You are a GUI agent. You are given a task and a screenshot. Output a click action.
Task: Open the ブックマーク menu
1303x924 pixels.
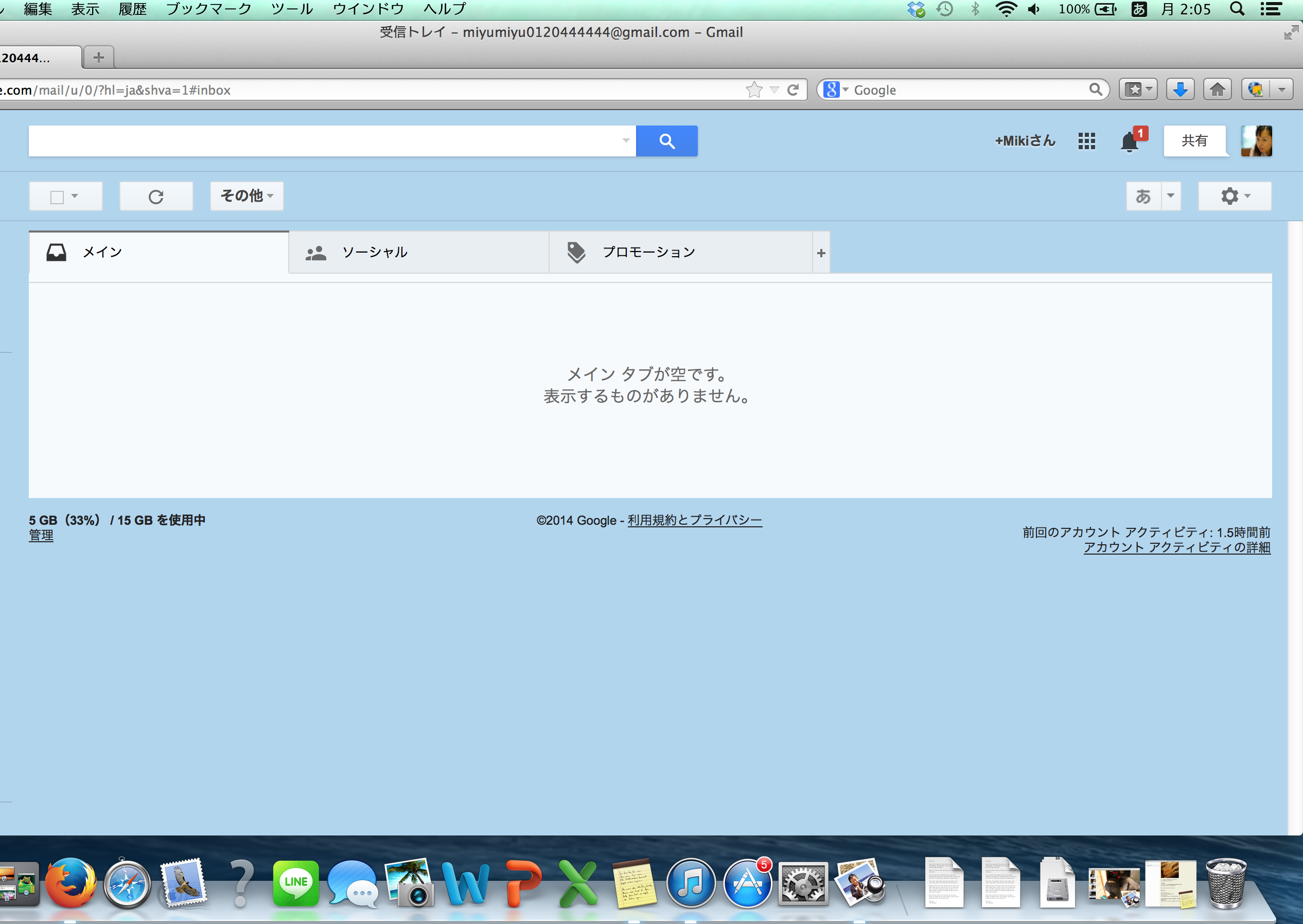[208, 9]
